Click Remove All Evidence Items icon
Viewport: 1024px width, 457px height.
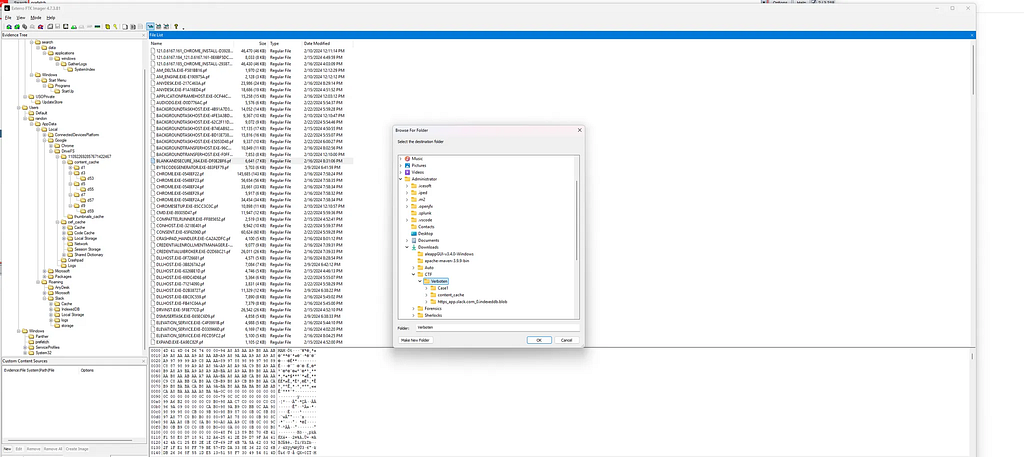coord(40,27)
